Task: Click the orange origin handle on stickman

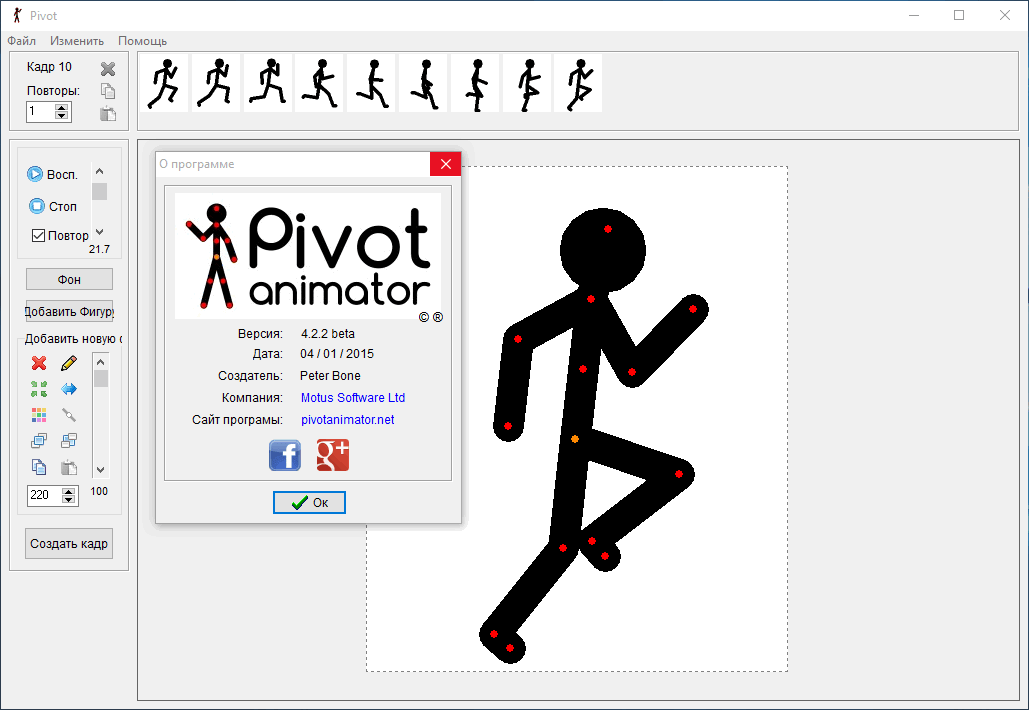Action: (x=575, y=439)
